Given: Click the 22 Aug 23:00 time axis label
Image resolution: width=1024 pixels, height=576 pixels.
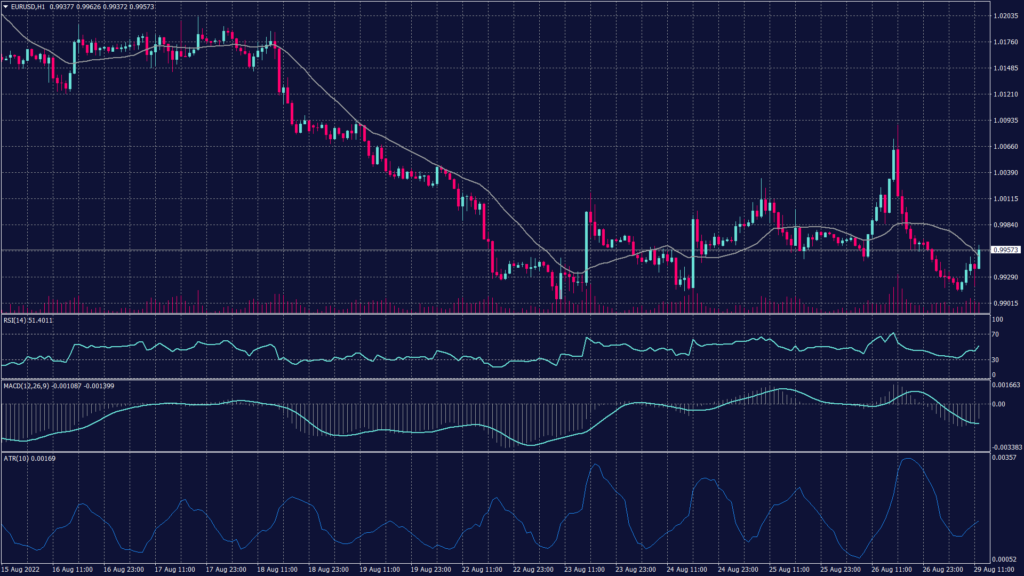Looking at the screenshot, I should click(x=534, y=567).
